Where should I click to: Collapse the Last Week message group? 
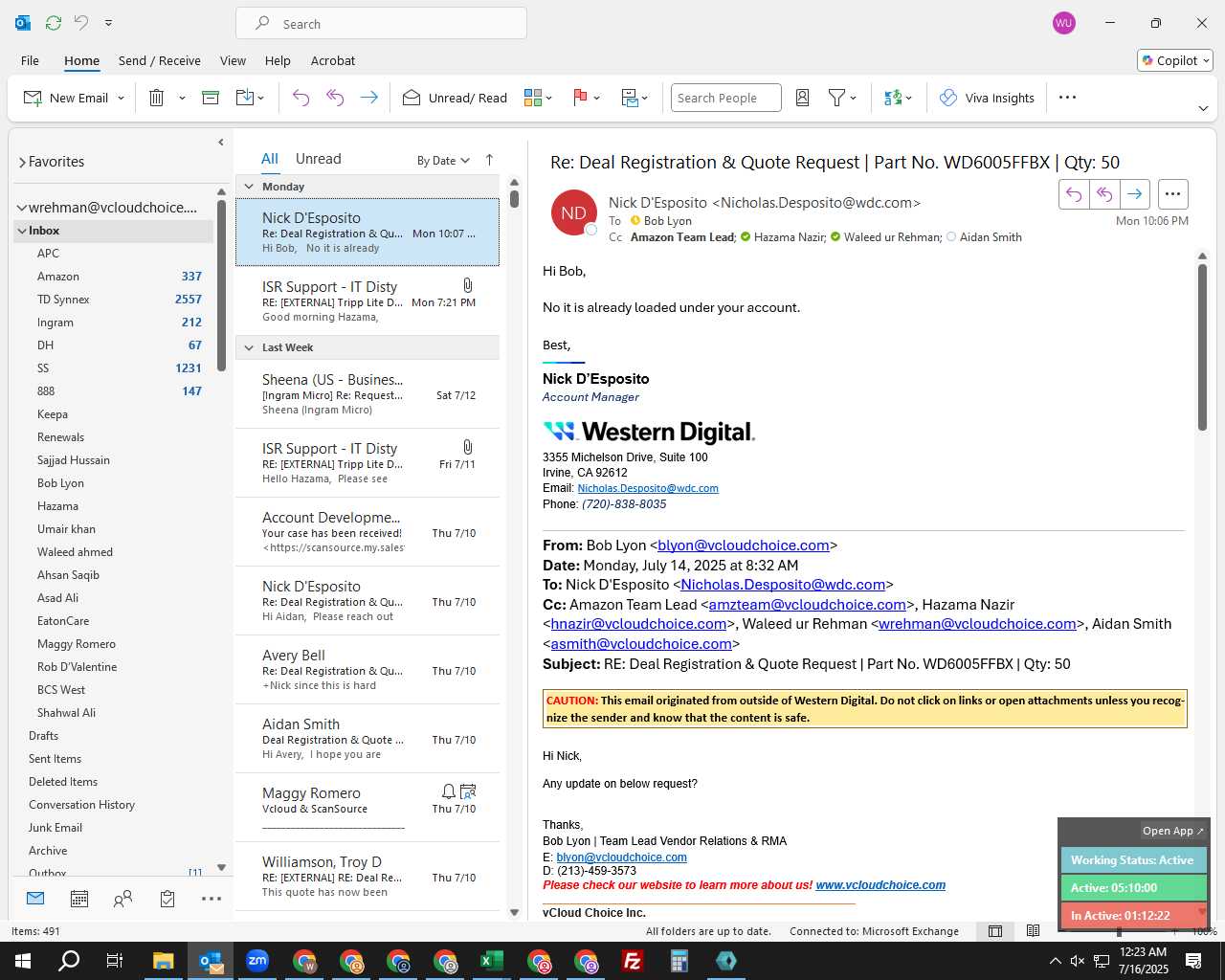[249, 347]
